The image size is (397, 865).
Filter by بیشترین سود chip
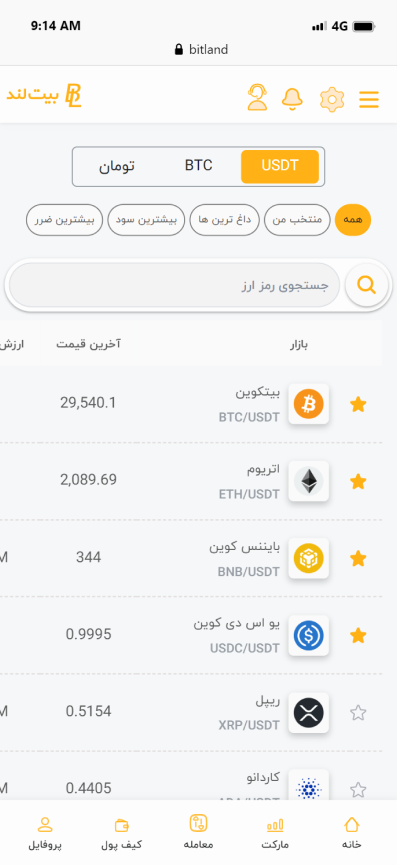146,220
